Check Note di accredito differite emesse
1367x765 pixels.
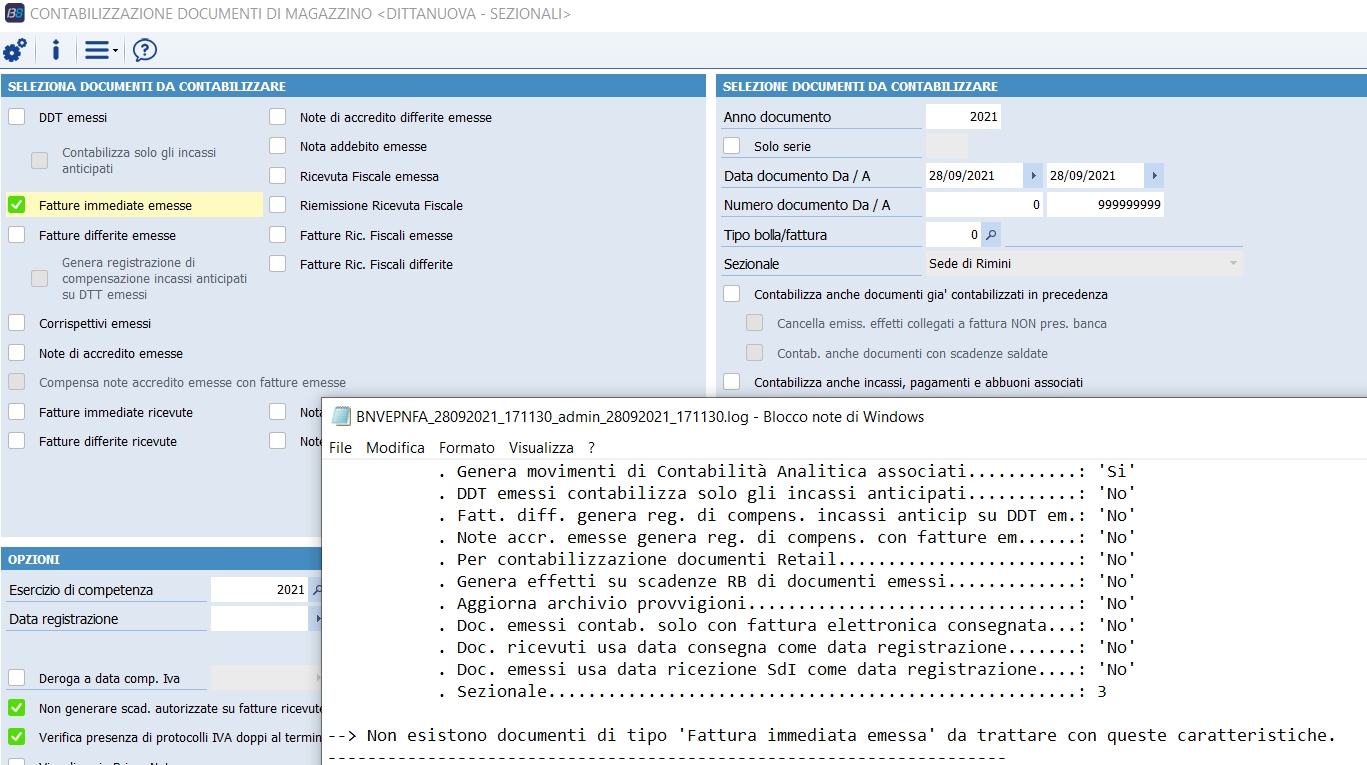point(278,117)
